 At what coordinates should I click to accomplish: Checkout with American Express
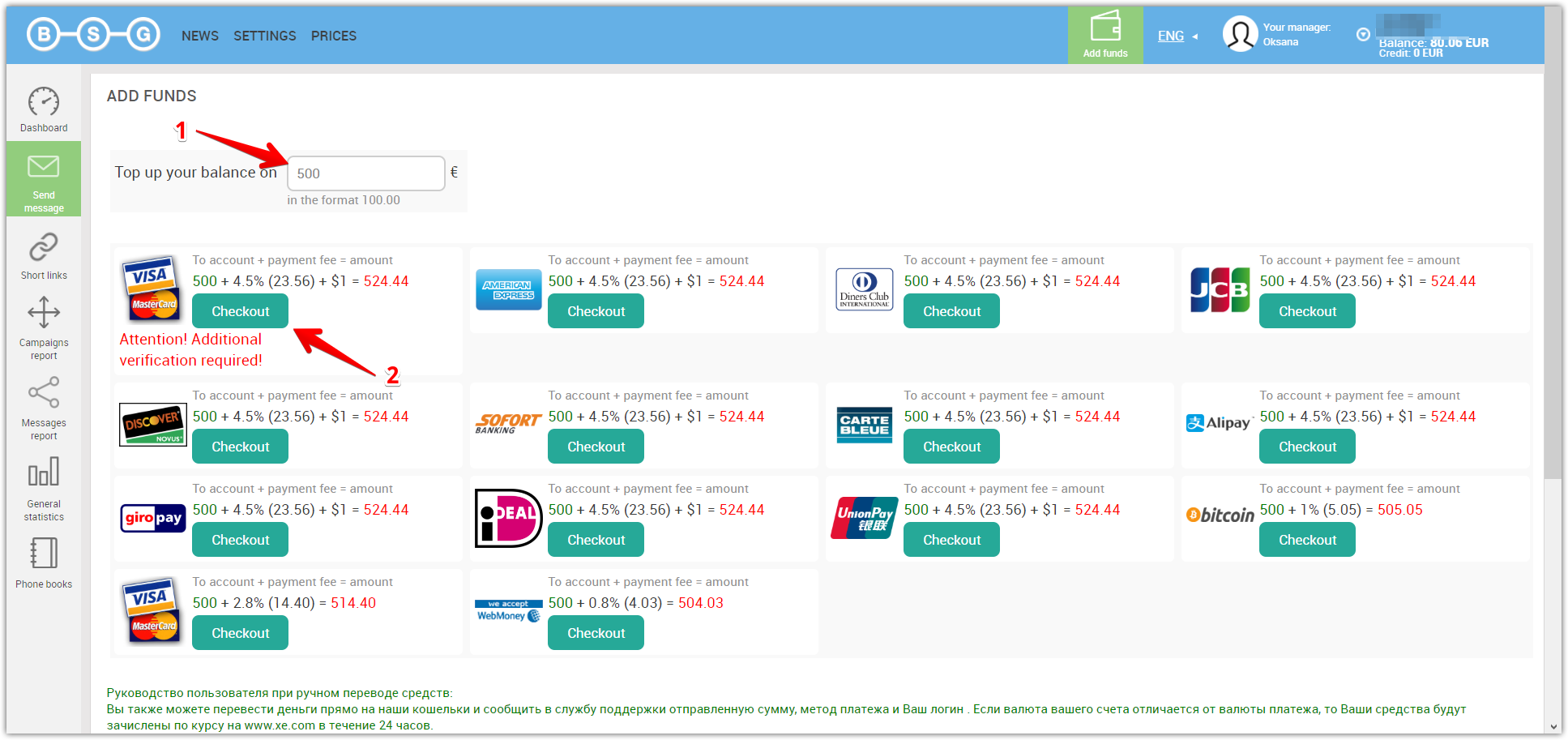pyautogui.click(x=596, y=311)
